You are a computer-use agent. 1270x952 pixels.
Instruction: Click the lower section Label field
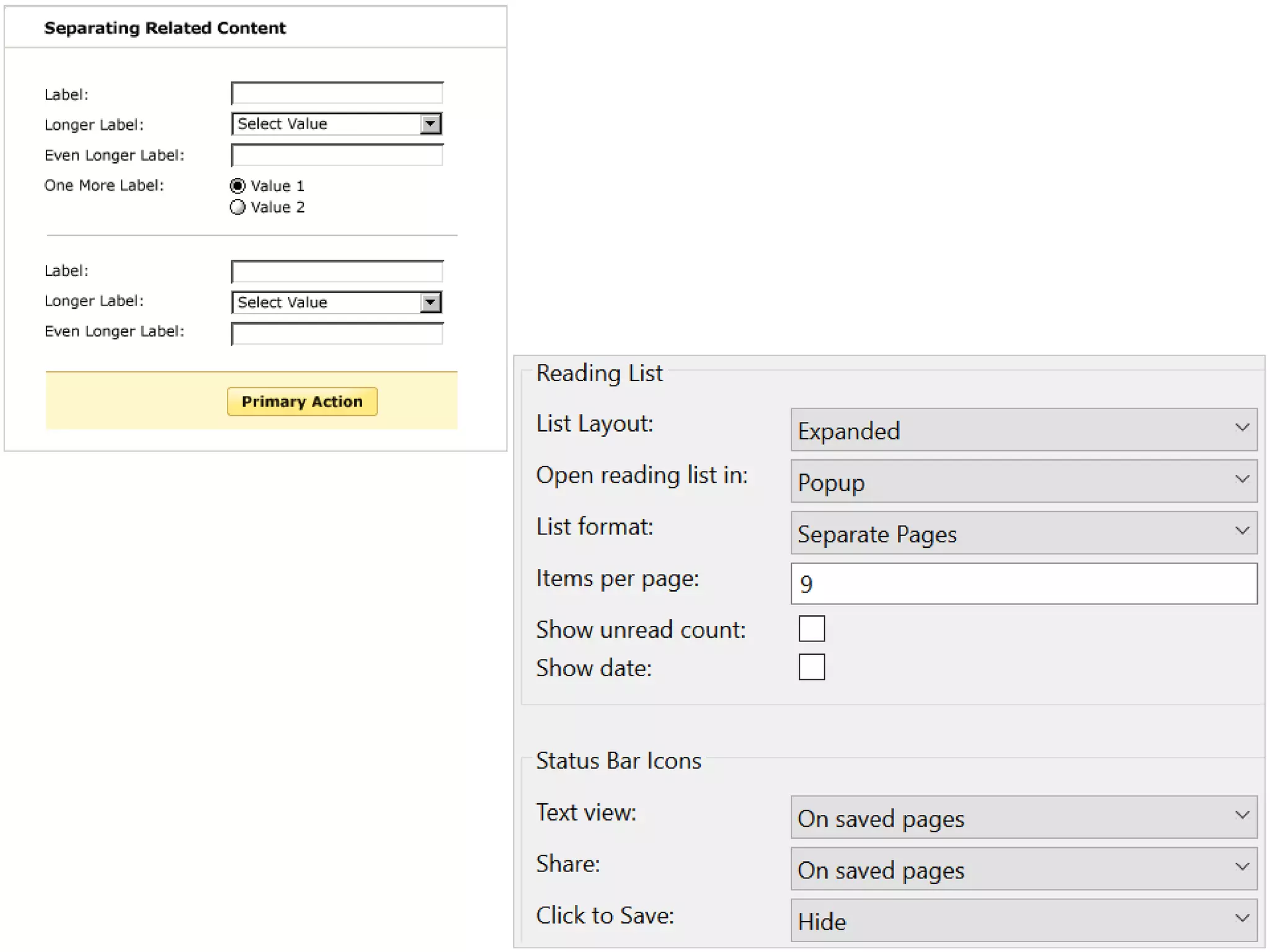(337, 271)
